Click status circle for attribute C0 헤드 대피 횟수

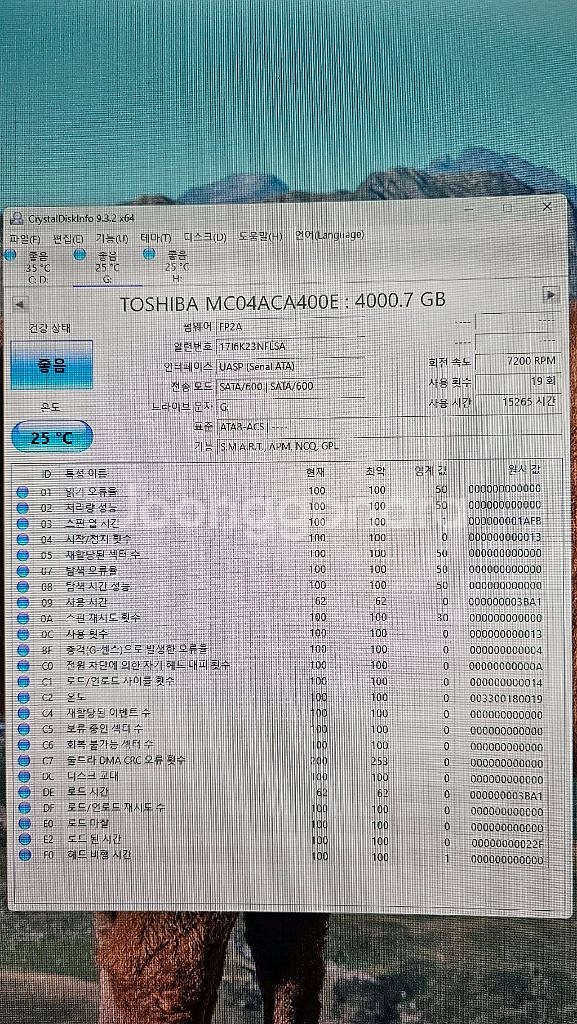23,665
